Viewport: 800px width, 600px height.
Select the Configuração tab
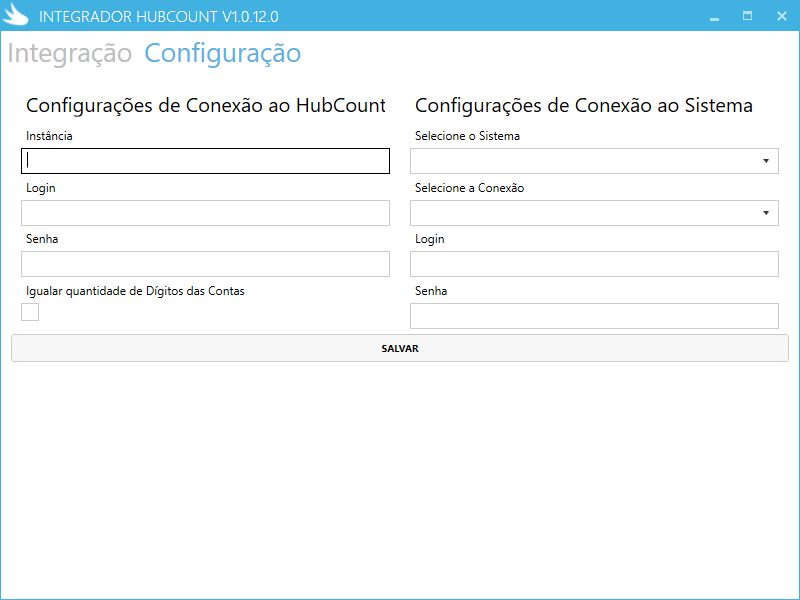pos(223,54)
